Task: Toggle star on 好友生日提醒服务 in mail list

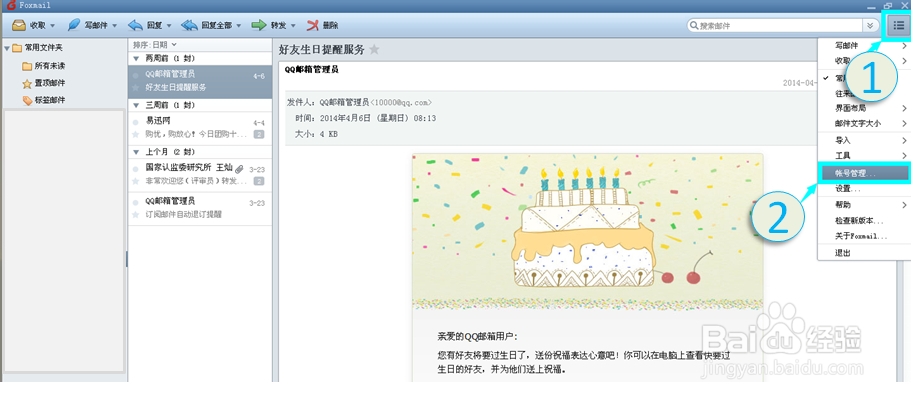Action: [136, 88]
